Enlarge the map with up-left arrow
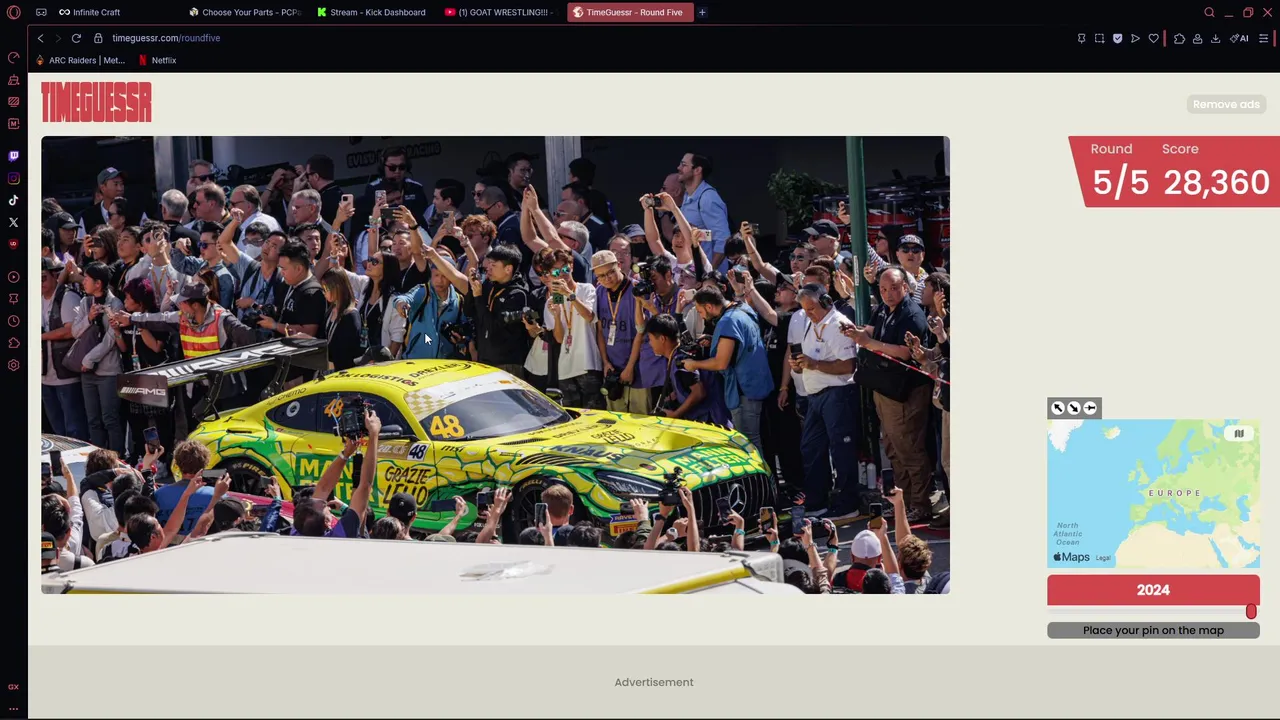This screenshot has height=720, width=1280. [x=1057, y=407]
